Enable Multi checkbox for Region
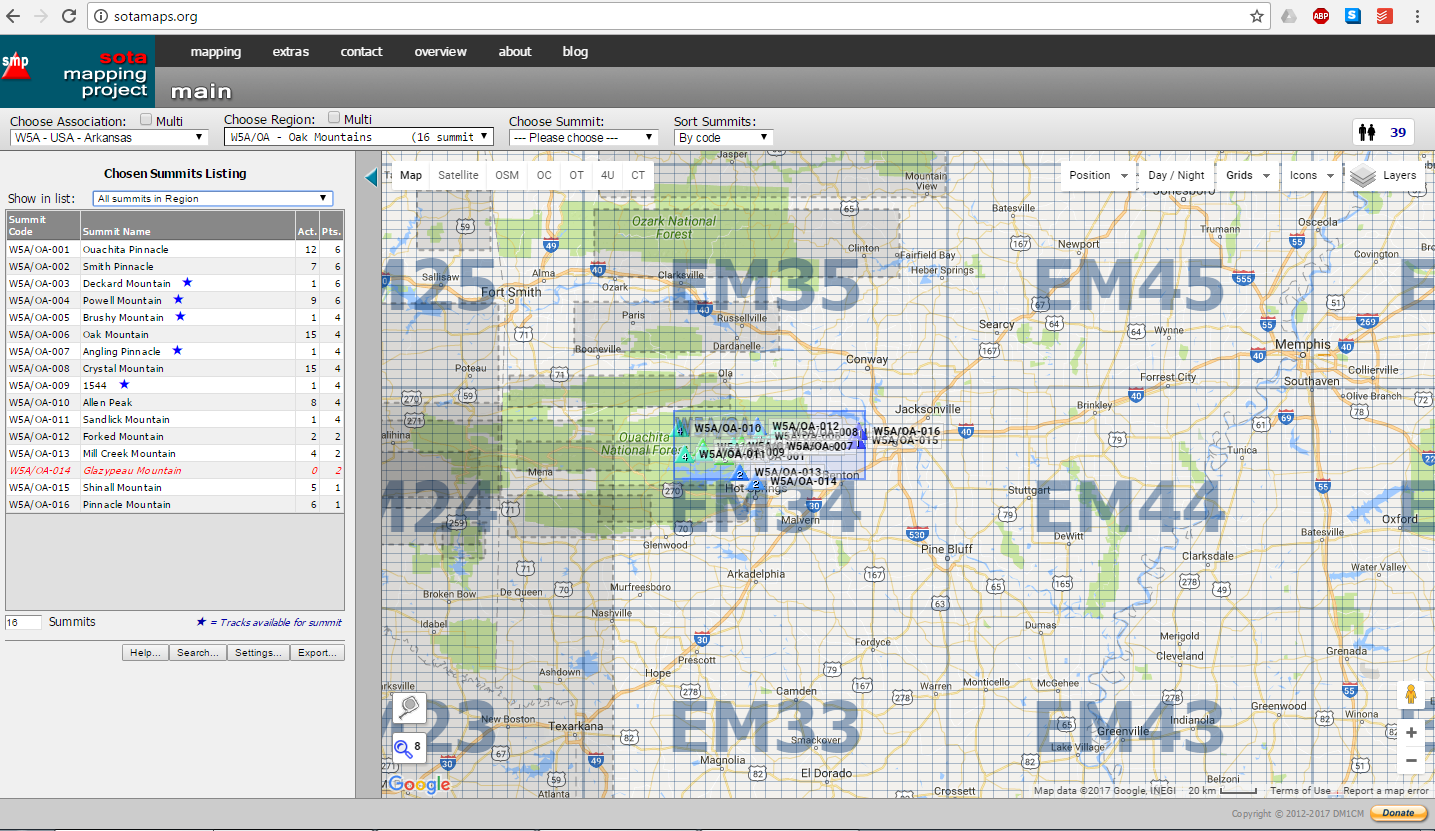Image resolution: width=1435 pixels, height=831 pixels. [335, 118]
